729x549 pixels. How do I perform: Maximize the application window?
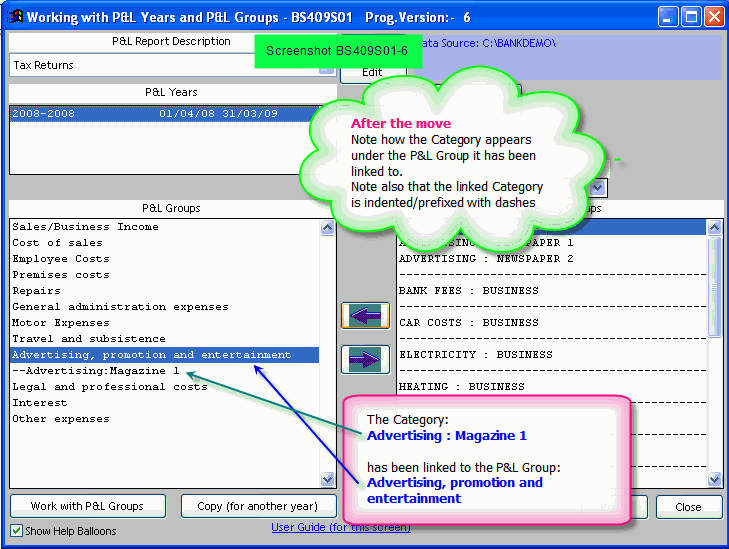click(x=691, y=16)
